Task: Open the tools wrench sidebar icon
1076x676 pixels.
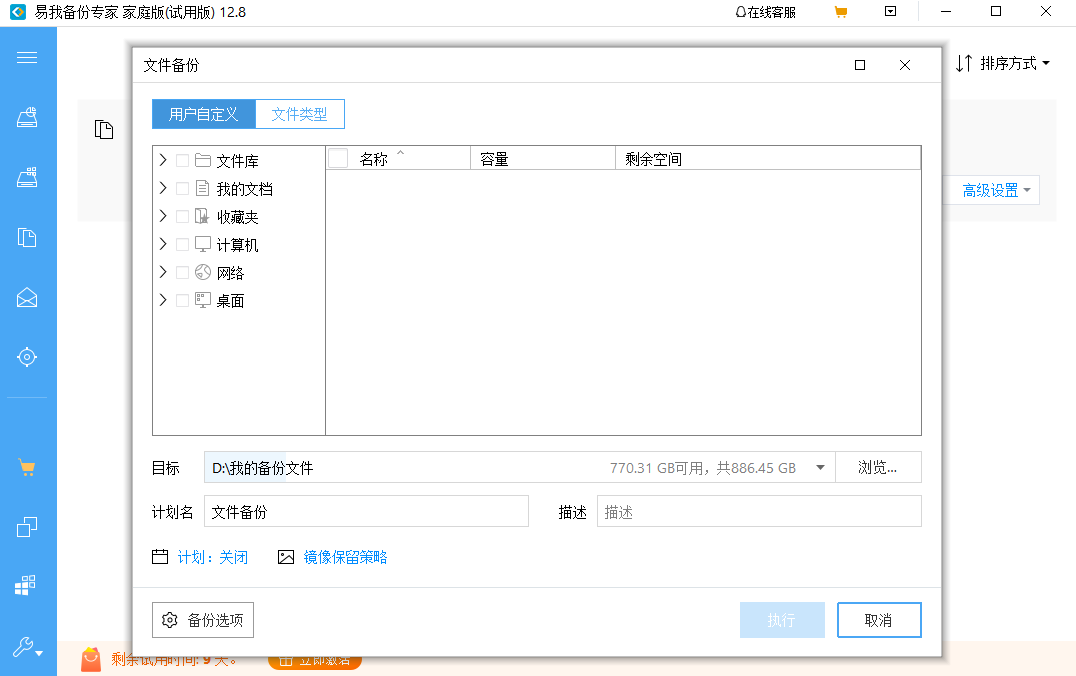Action: tap(27, 647)
